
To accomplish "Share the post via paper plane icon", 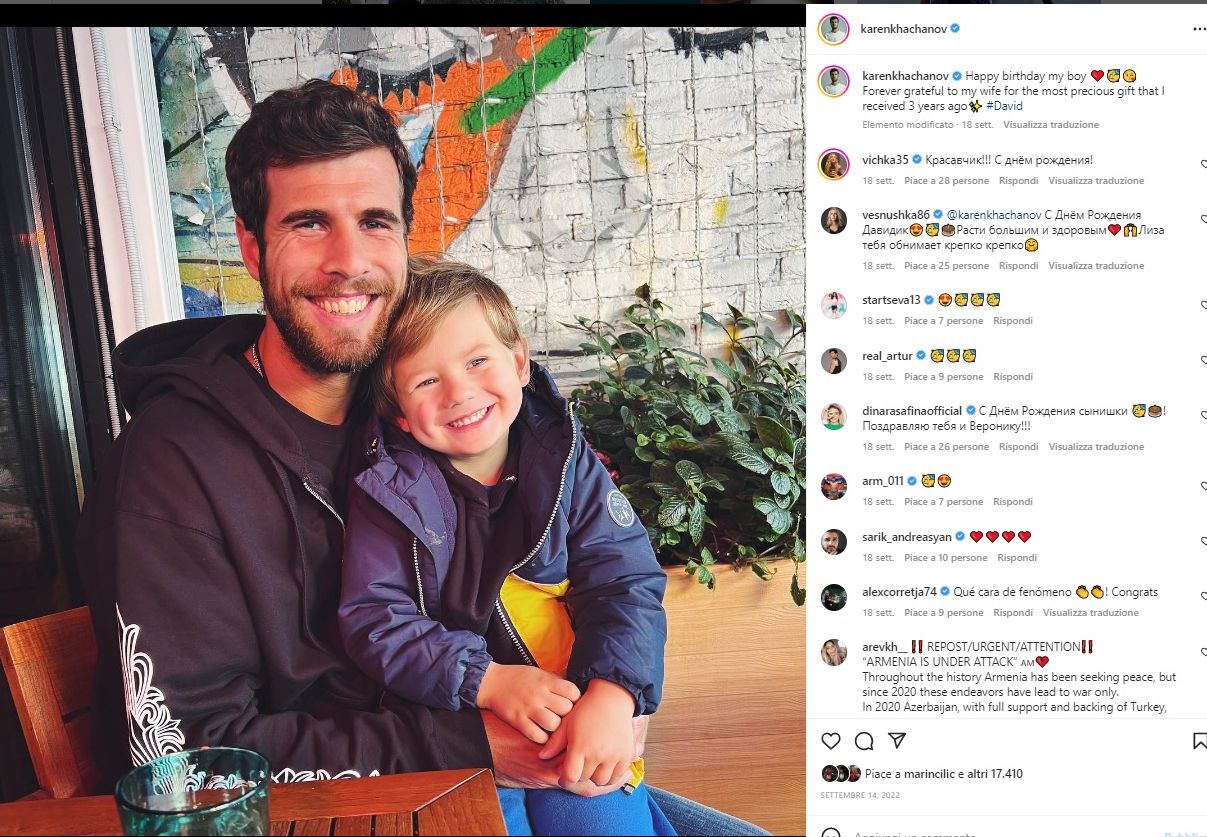I will (897, 741).
